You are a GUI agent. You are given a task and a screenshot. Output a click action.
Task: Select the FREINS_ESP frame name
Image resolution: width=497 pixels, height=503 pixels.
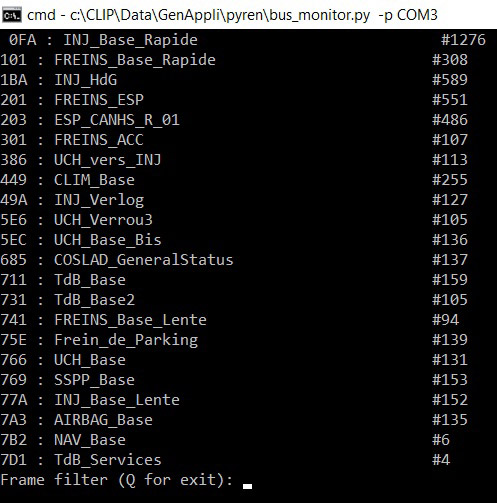[99, 101]
